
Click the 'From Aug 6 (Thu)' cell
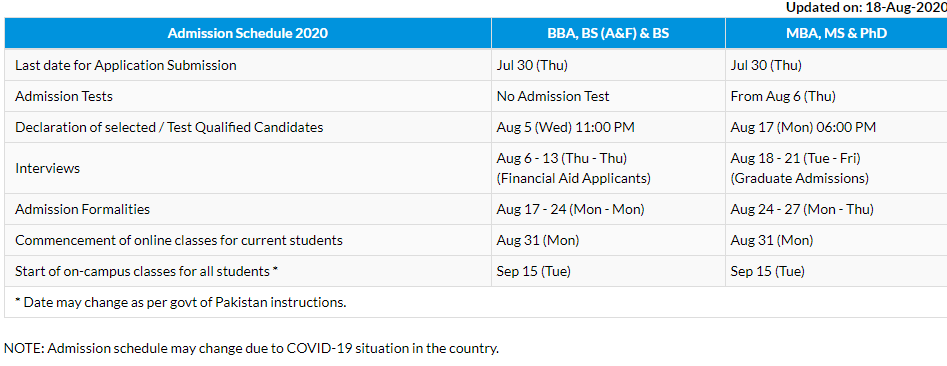pyautogui.click(x=836, y=96)
